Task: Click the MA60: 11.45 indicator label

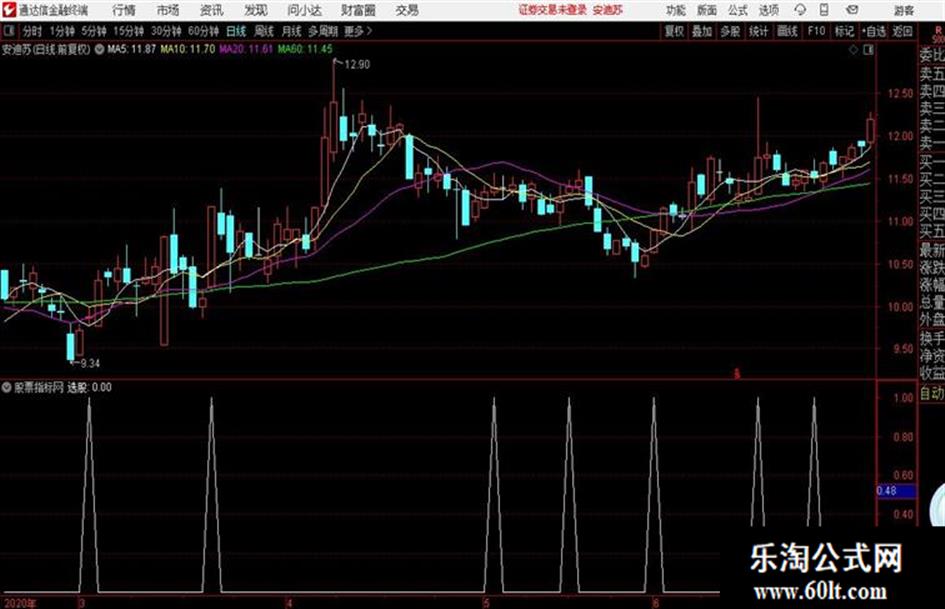Action: (305, 49)
